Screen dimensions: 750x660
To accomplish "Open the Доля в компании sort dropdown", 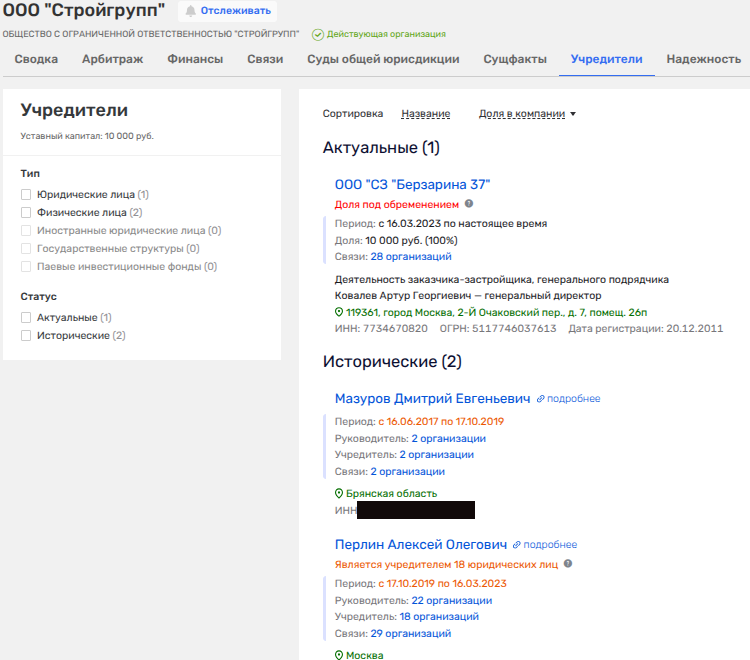I will click(527, 114).
